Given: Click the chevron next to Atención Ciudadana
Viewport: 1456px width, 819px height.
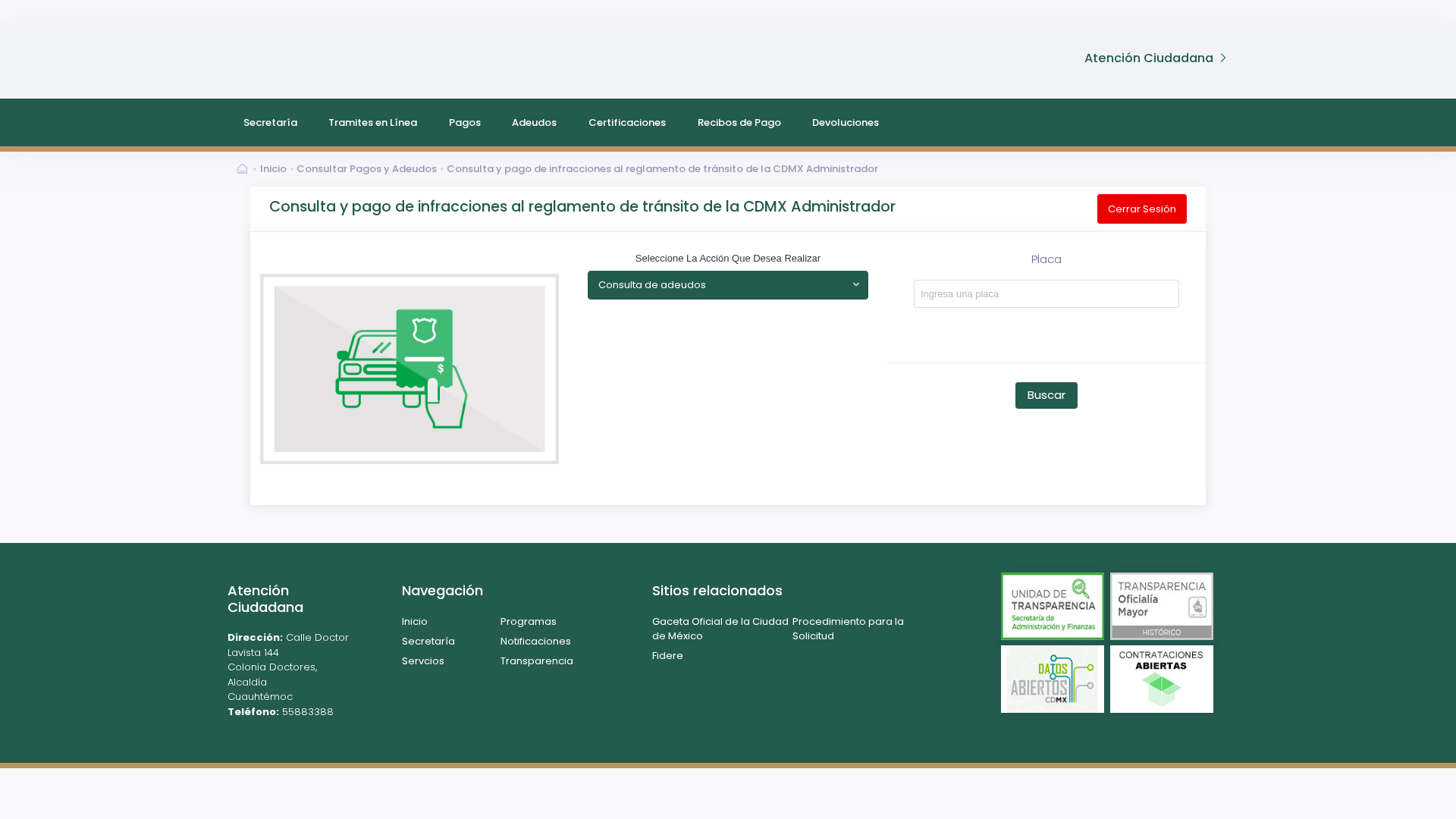Looking at the screenshot, I should 1222,58.
